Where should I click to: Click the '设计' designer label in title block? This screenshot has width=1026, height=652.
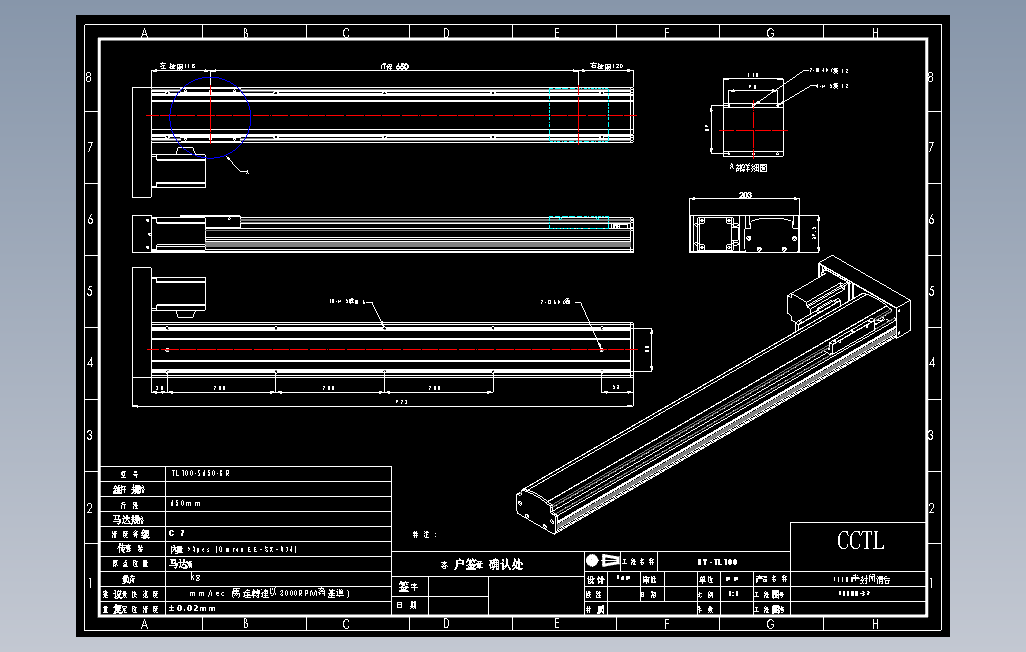(595, 579)
